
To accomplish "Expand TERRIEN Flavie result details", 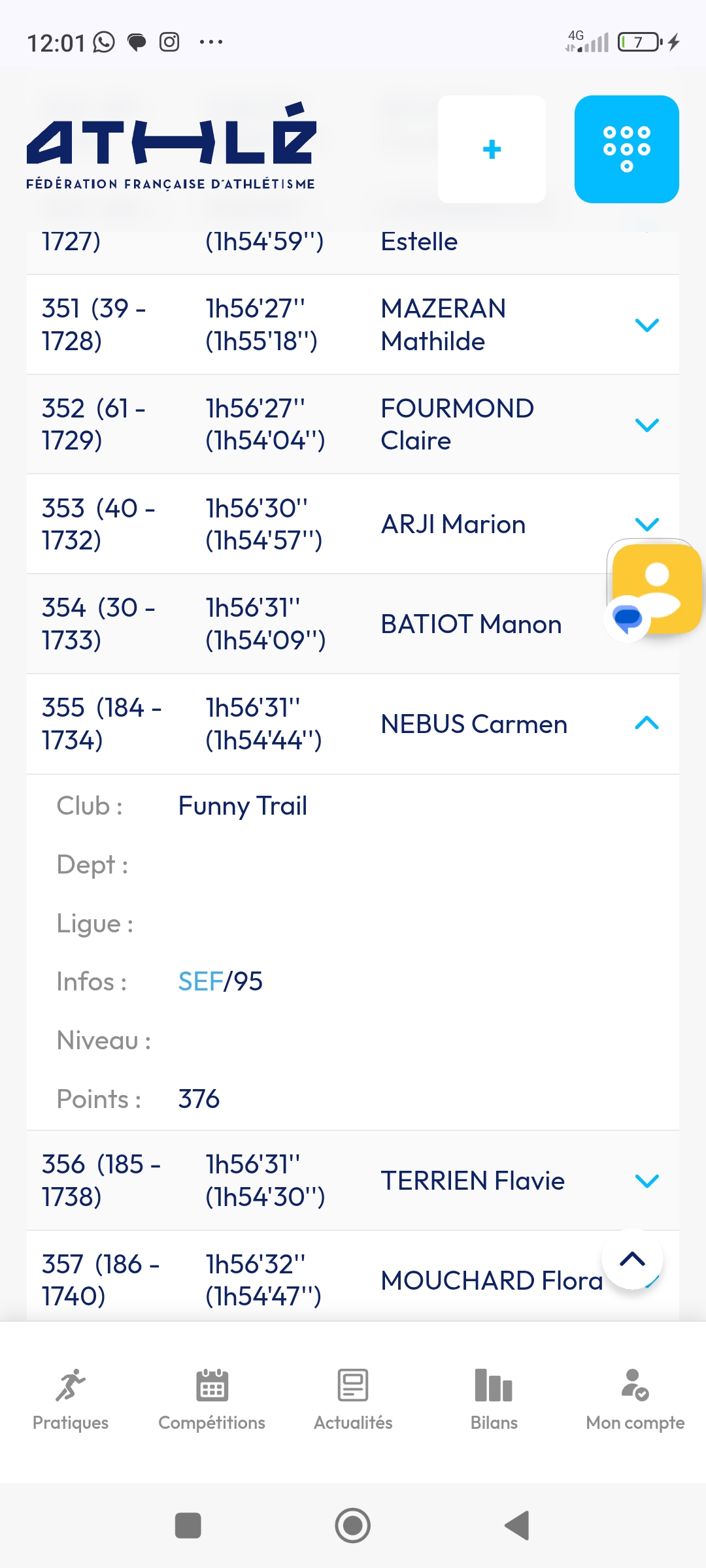I will pyautogui.click(x=647, y=1181).
